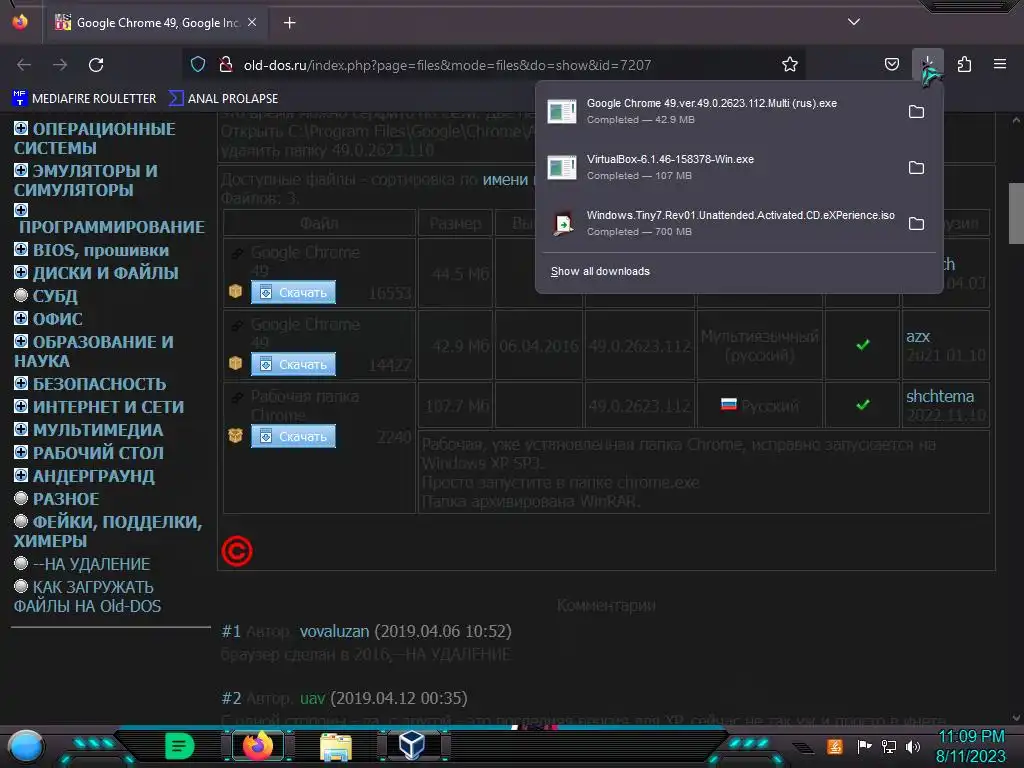Viewport: 1024px width, 768px height.
Task: Open the second bookmarks toolbar bookmark
Action: point(223,99)
